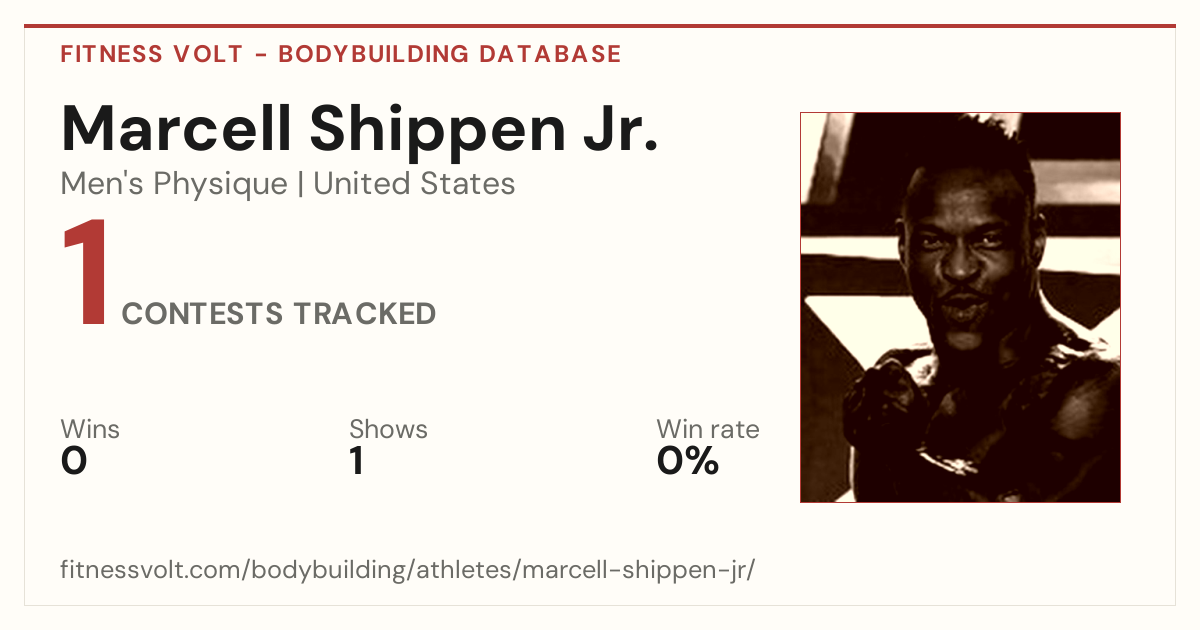The image size is (1200, 630).
Task: Select the CONTESTS TRACKED label
Action: [x=279, y=314]
